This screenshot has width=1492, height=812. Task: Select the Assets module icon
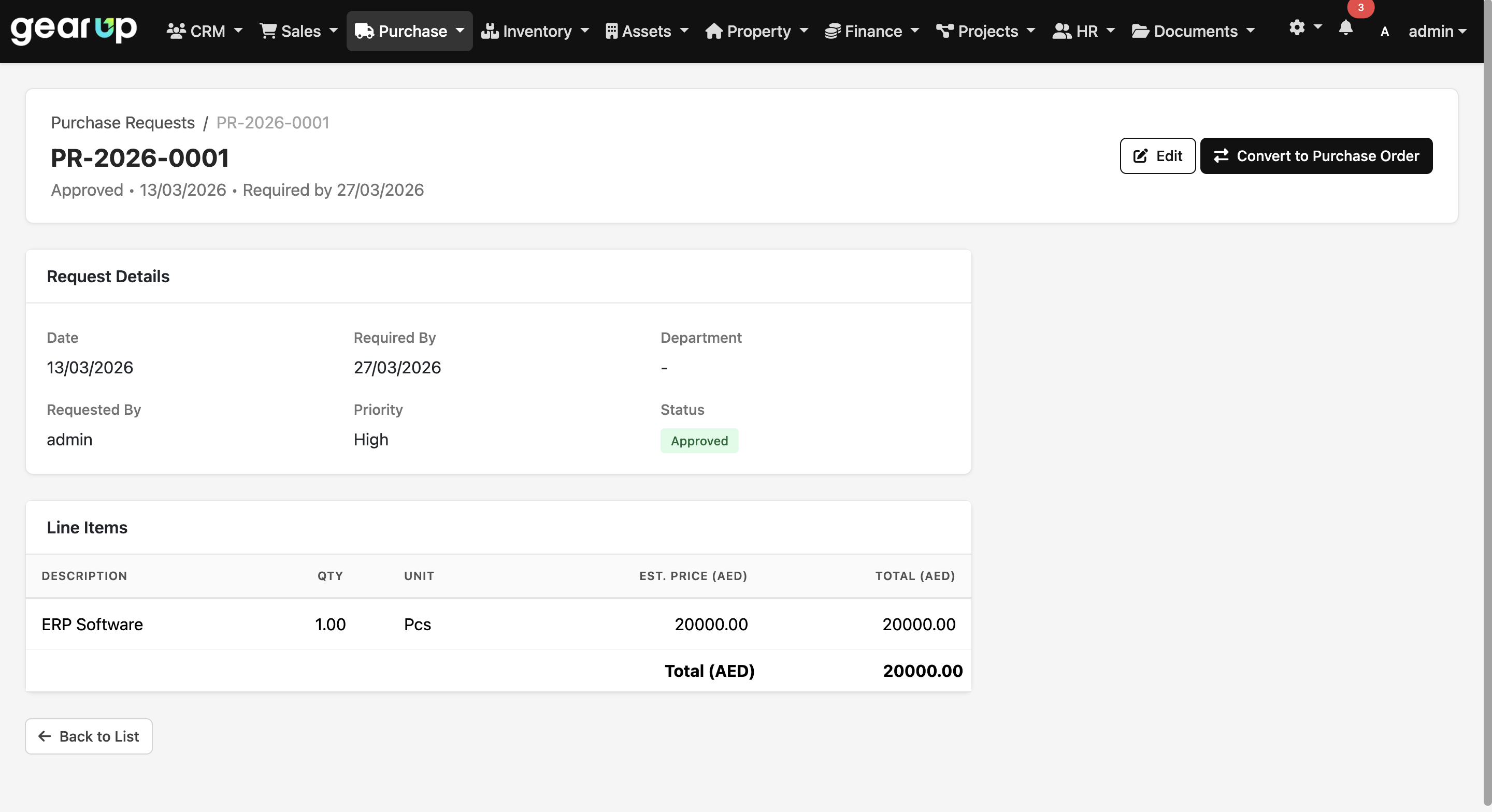pos(612,31)
